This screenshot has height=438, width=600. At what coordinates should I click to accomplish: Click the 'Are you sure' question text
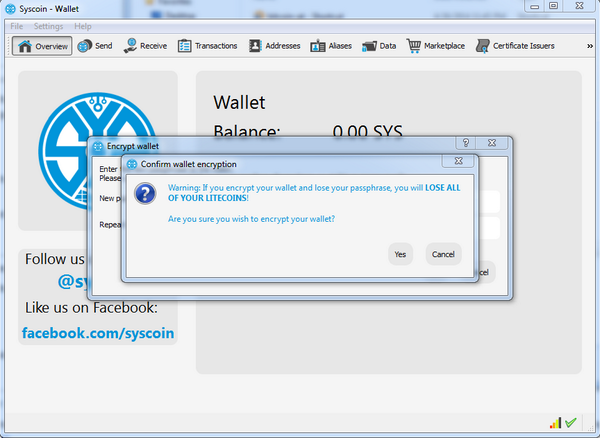[x=251, y=219]
